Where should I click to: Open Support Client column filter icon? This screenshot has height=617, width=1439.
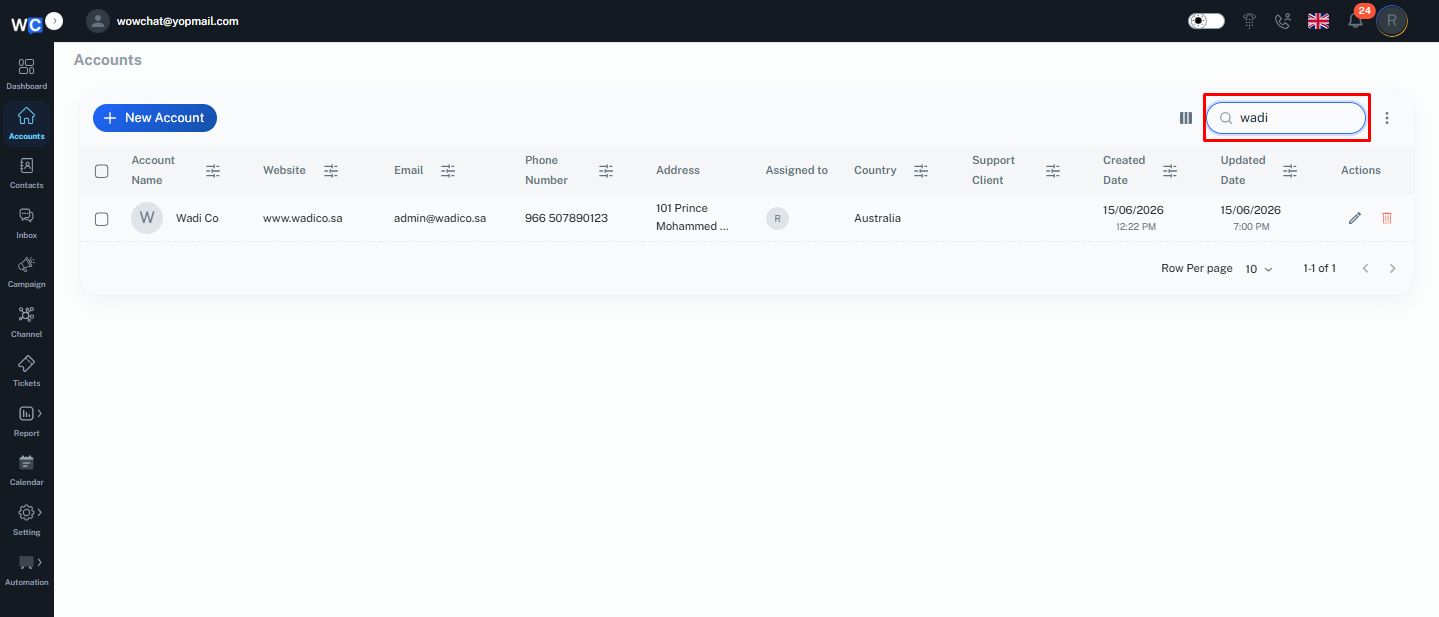(1053, 171)
